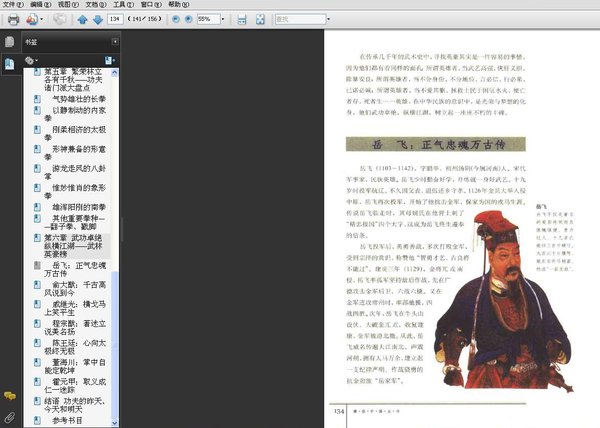Click bookmark panel scrollbar down arrow
Image resolution: width=600 pixels, height=428 pixels.
tap(114, 423)
